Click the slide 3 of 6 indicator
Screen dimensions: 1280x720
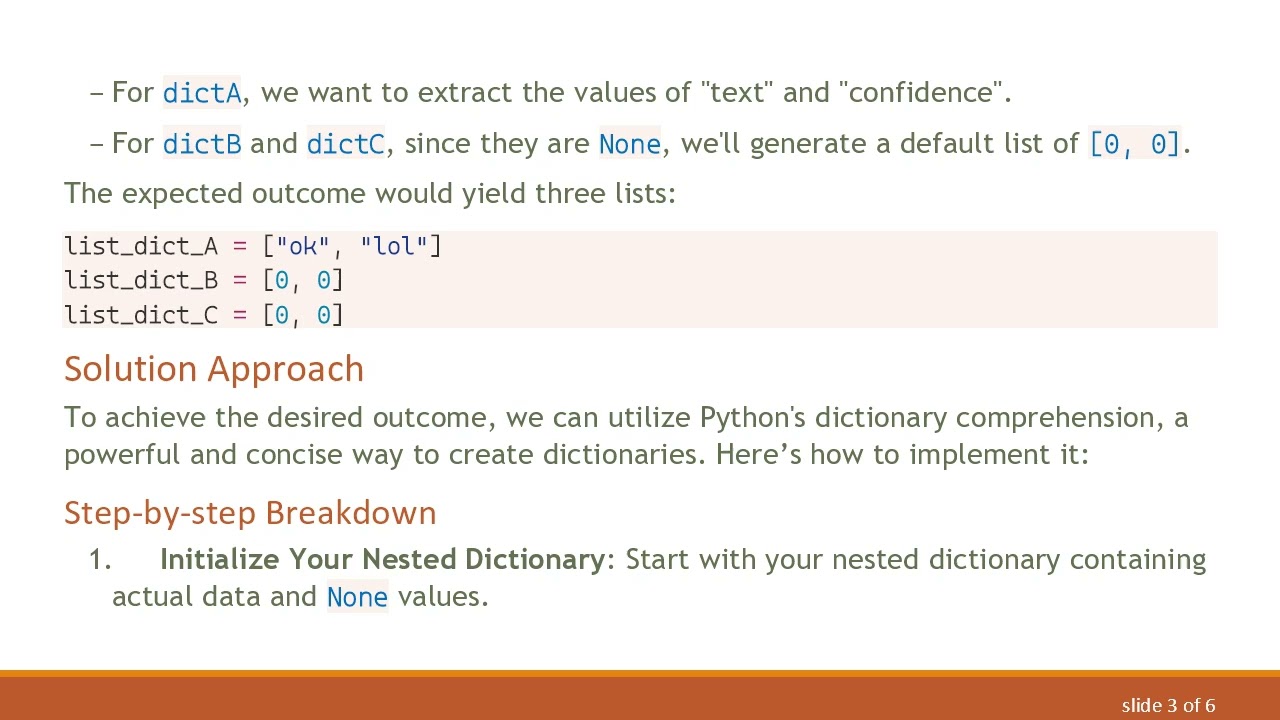click(1168, 706)
